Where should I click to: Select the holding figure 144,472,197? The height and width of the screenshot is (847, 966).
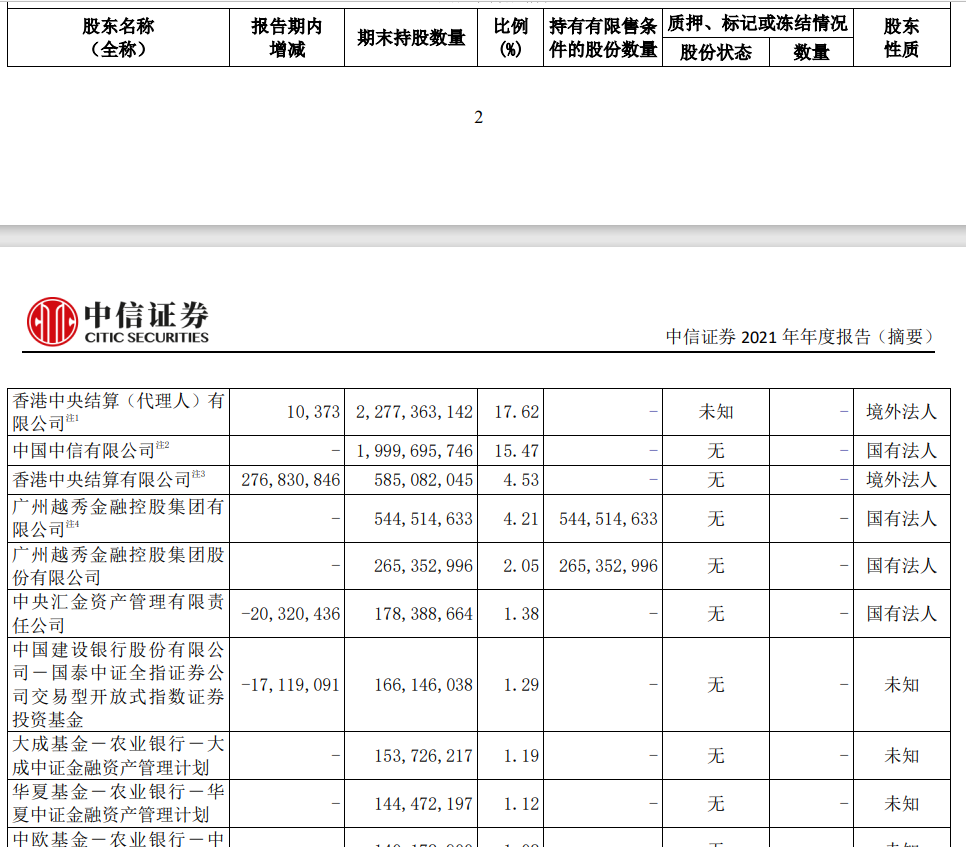coord(423,804)
